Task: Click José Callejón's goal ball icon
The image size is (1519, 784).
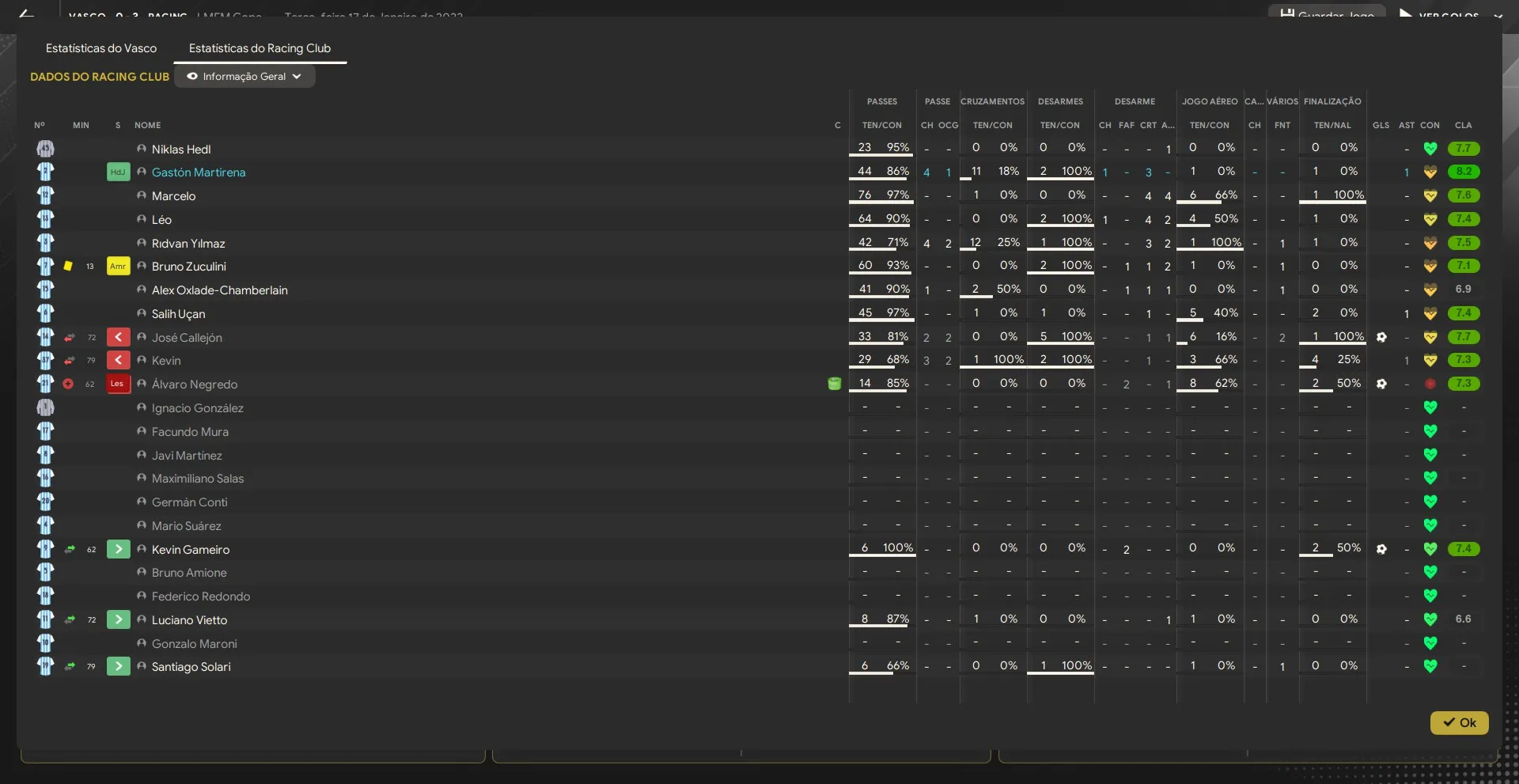Action: 1381,337
